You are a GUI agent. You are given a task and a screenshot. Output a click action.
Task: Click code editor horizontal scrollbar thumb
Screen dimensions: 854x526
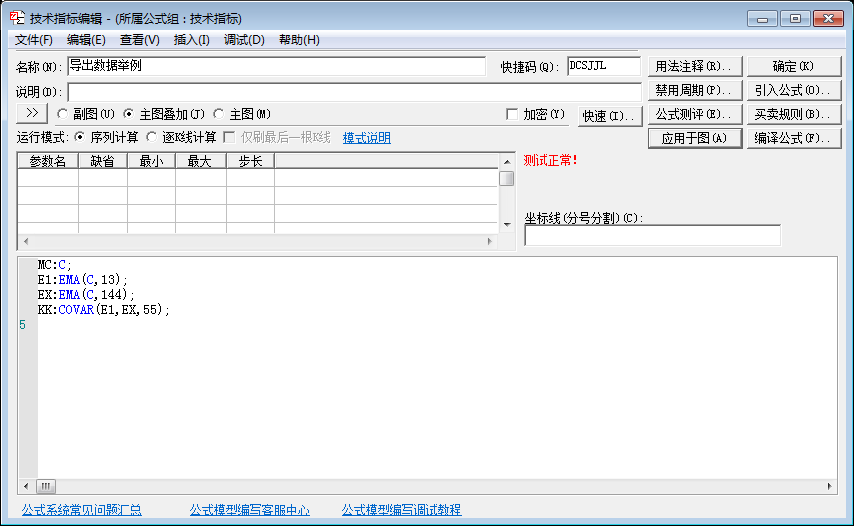point(46,486)
